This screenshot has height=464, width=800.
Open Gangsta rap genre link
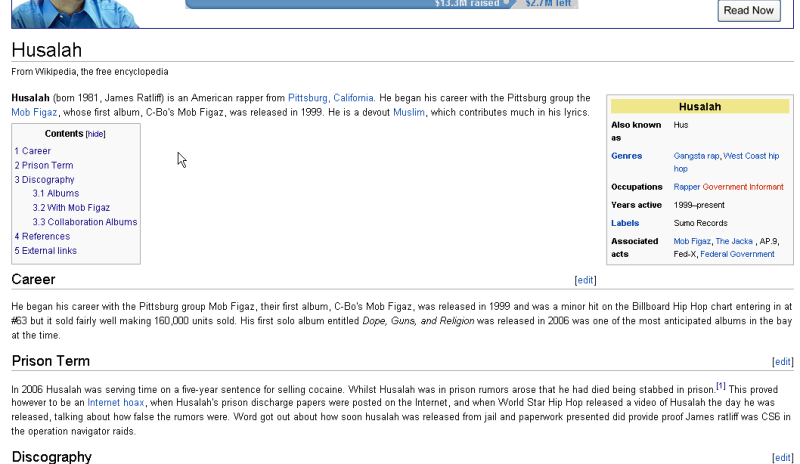click(x=696, y=156)
